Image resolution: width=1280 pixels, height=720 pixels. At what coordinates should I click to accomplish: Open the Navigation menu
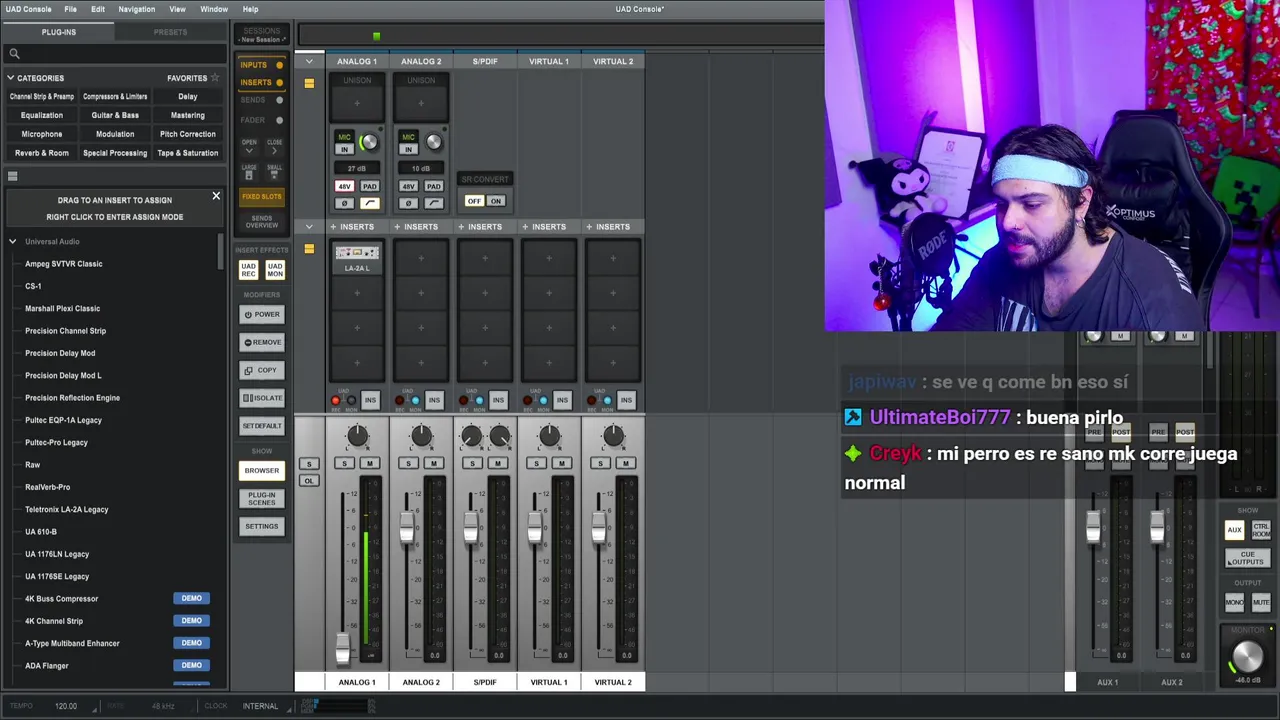coord(136,9)
